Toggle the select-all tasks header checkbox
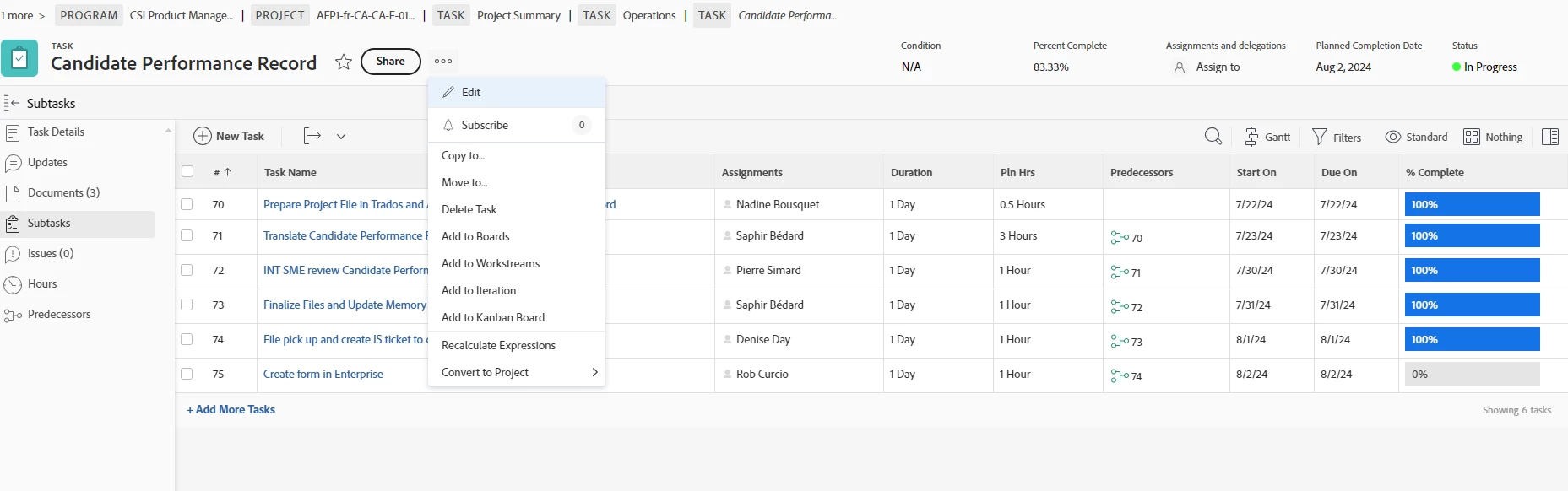The image size is (1568, 491). click(187, 172)
